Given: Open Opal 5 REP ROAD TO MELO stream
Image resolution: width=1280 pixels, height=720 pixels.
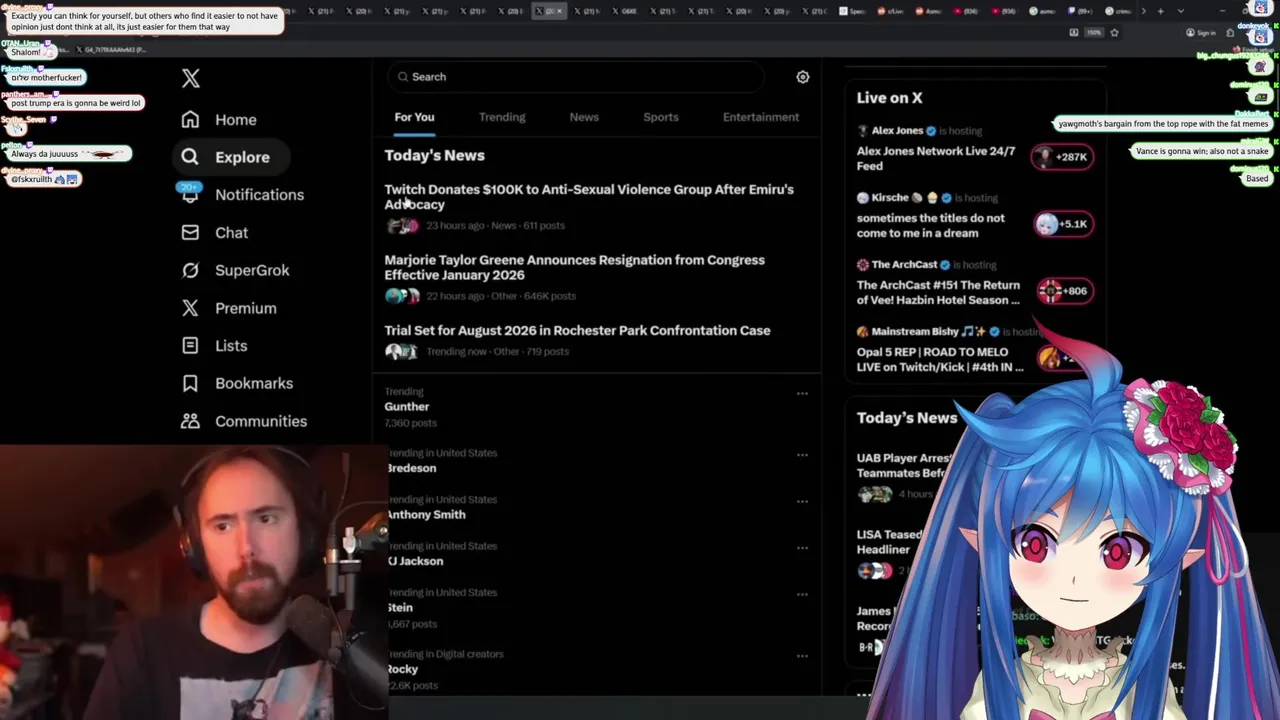Looking at the screenshot, I should [940, 359].
